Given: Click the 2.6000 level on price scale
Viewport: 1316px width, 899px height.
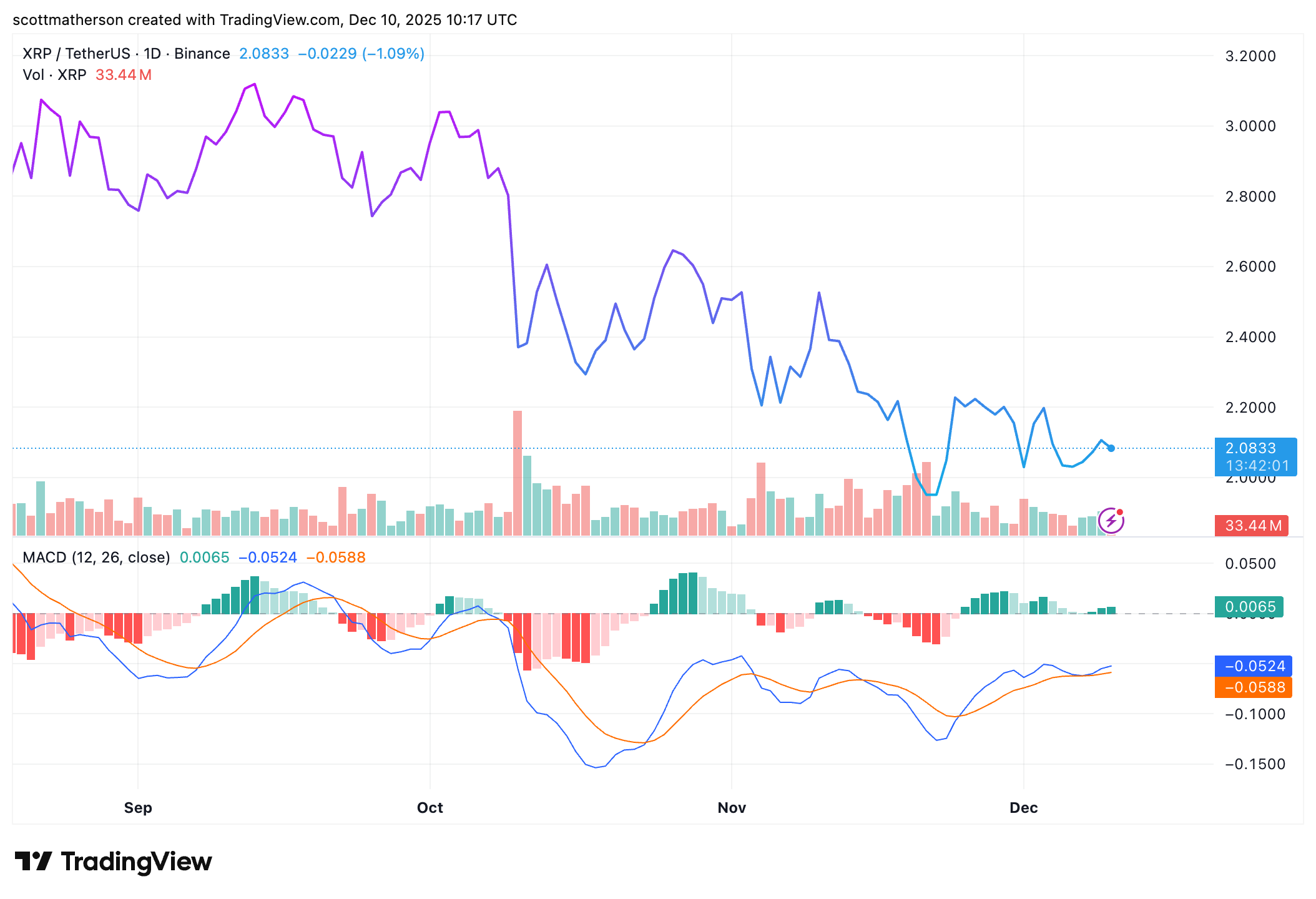Looking at the screenshot, I should (x=1250, y=267).
